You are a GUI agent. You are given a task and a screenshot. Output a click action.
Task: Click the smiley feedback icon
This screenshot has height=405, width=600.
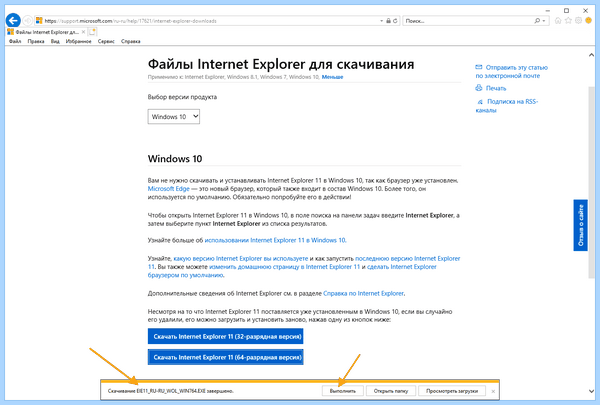[589, 20]
